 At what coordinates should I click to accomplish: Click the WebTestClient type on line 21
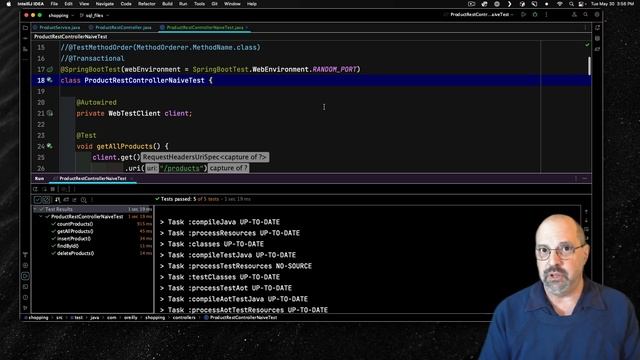pos(134,113)
